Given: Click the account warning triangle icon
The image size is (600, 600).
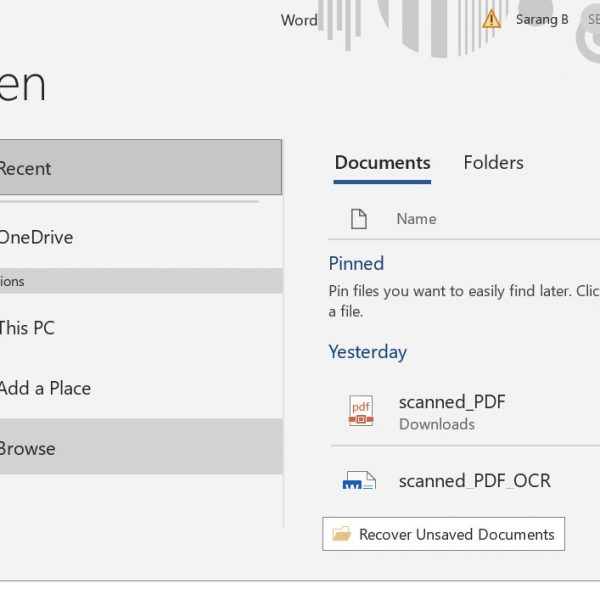Looking at the screenshot, I should coord(491,19).
